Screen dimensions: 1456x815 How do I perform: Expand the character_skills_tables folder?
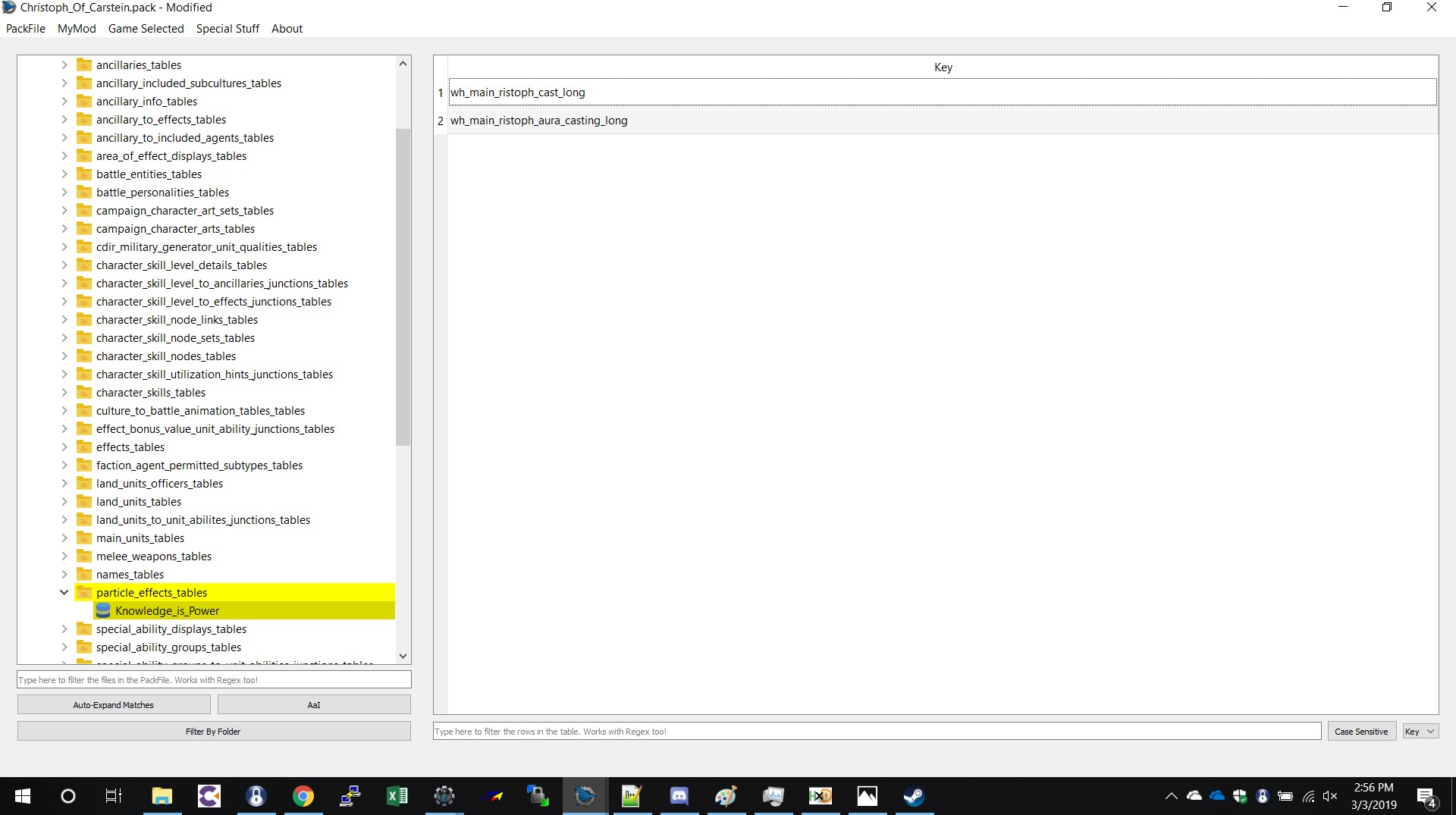coord(64,393)
